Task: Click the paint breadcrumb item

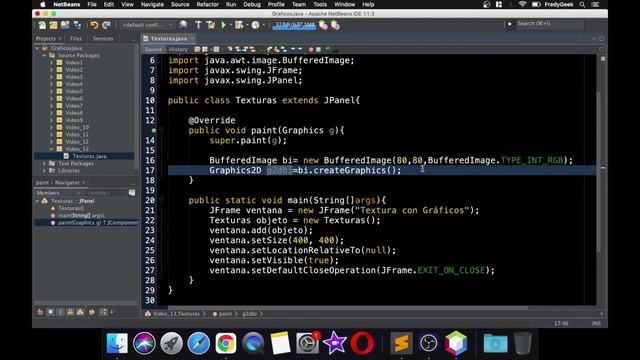Action: click(x=225, y=314)
